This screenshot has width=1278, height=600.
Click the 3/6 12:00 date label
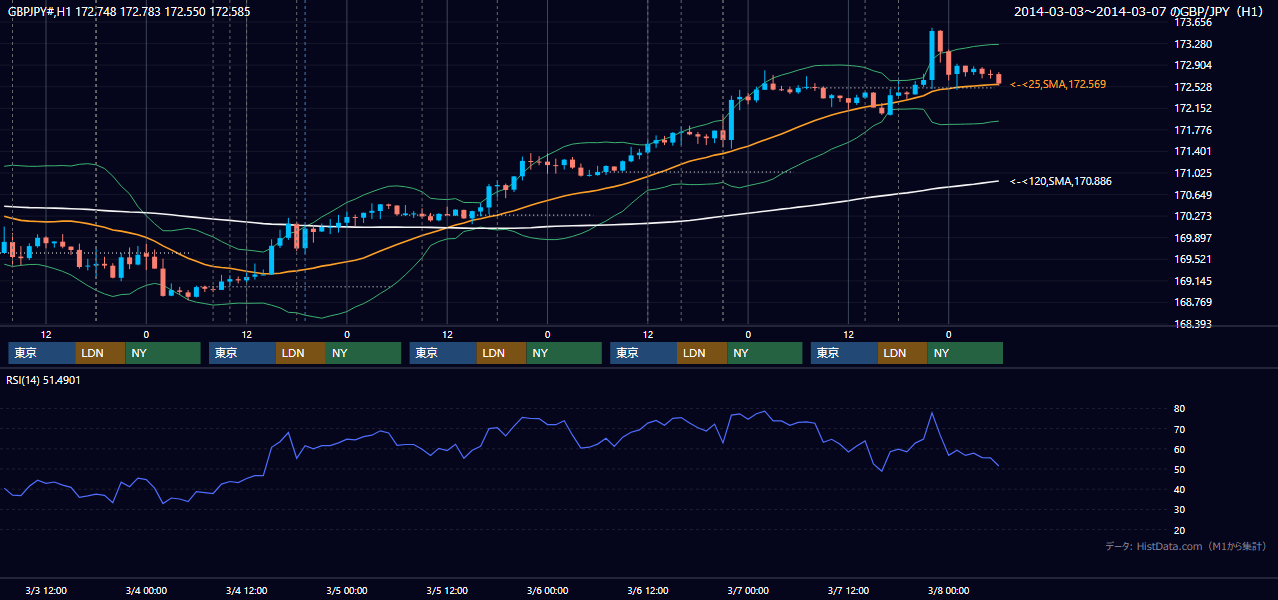[x=647, y=590]
